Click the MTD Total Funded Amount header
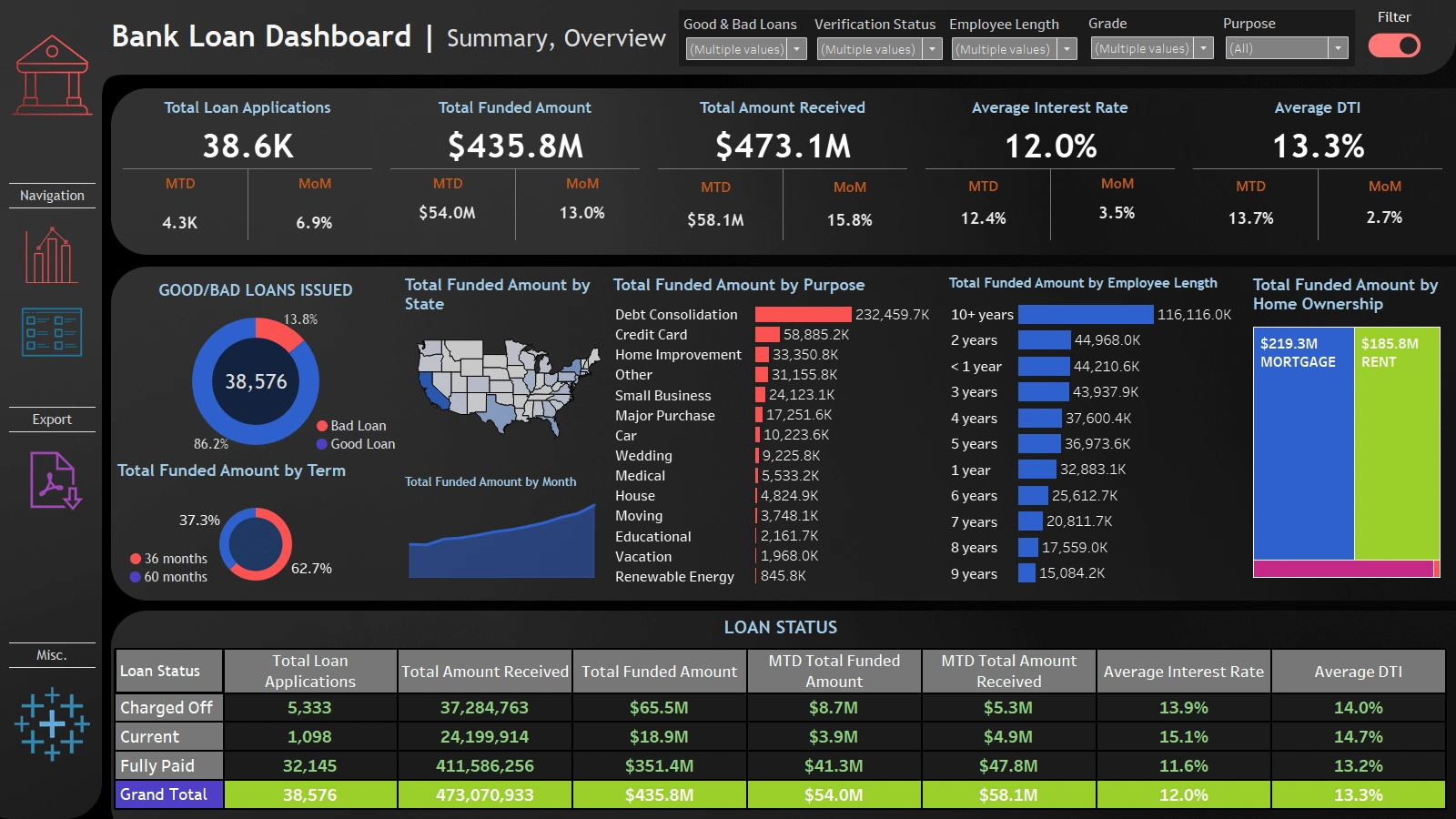Viewport: 1456px width, 819px height. point(834,671)
